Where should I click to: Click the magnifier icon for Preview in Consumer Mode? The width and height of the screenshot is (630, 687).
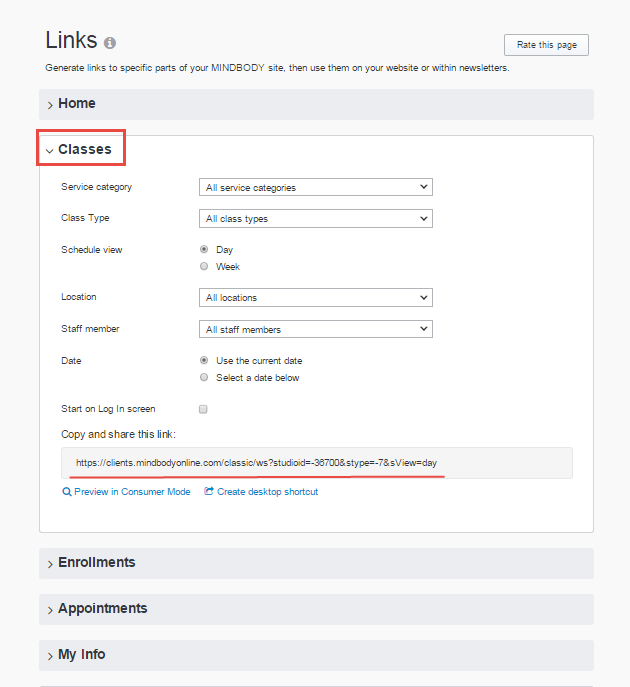[67, 492]
